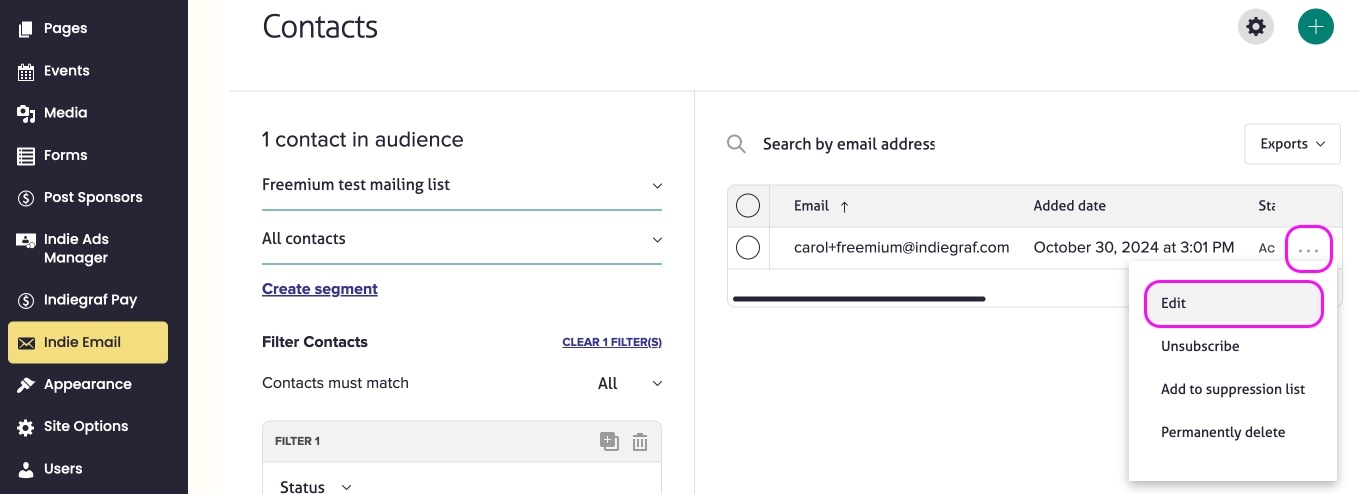1359x494 pixels.
Task: Go to Events in the sidebar
Action: pyautogui.click(x=66, y=71)
